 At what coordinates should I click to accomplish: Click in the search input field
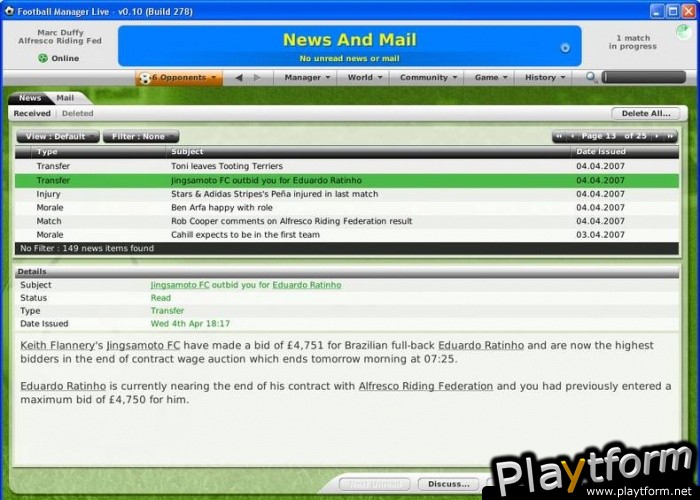pyautogui.click(x=643, y=77)
